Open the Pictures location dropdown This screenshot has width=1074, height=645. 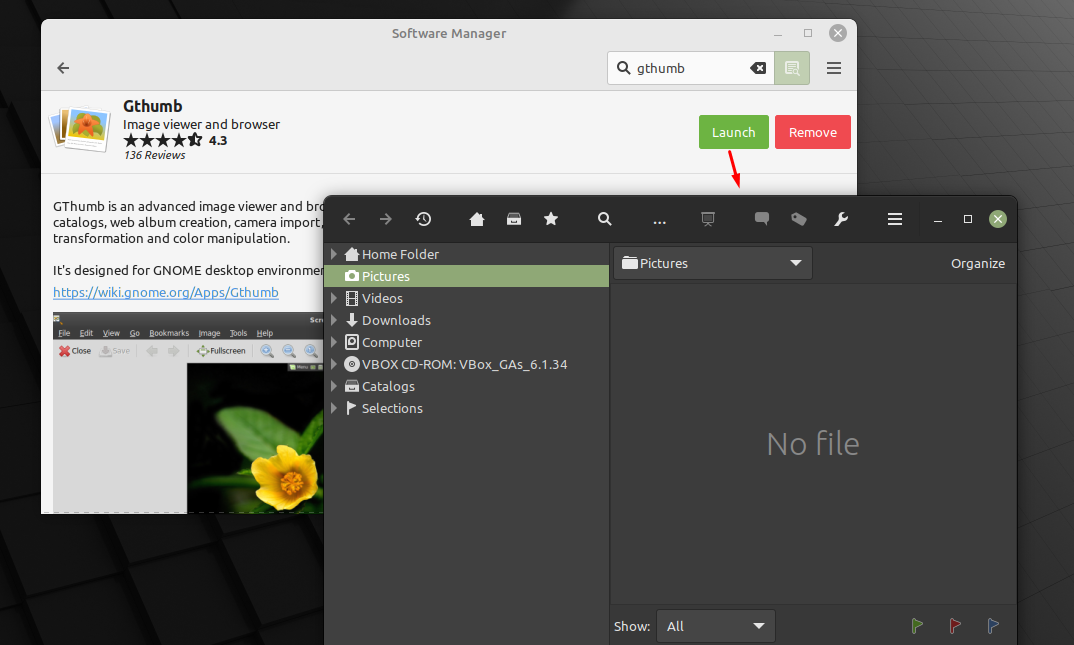(713, 263)
